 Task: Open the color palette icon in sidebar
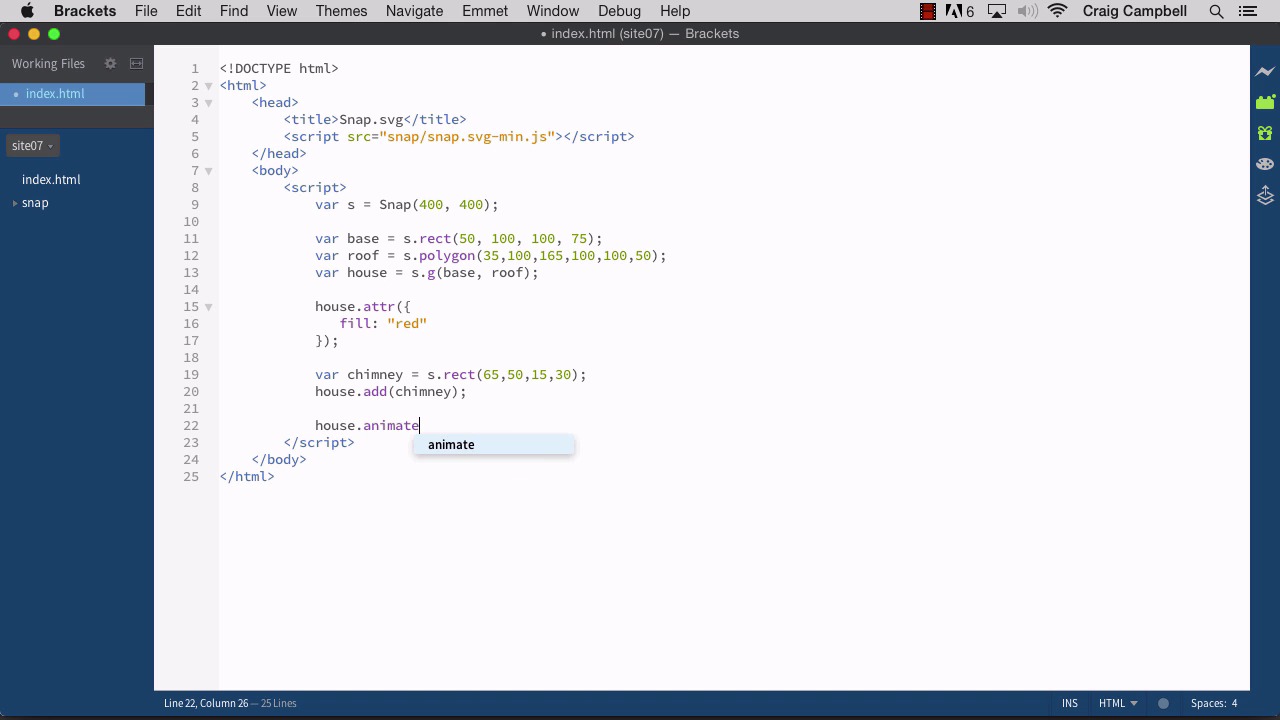pyautogui.click(x=1265, y=164)
